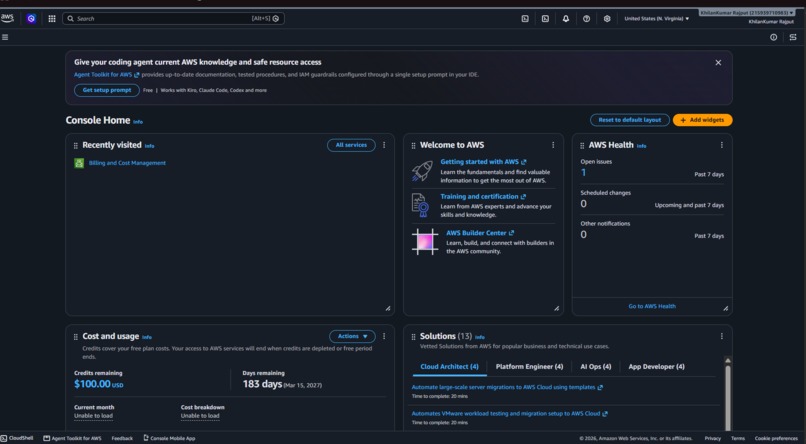Image resolution: width=806 pixels, height=444 pixels.
Task: Open Cost and usage widget options menu
Action: pyautogui.click(x=384, y=336)
